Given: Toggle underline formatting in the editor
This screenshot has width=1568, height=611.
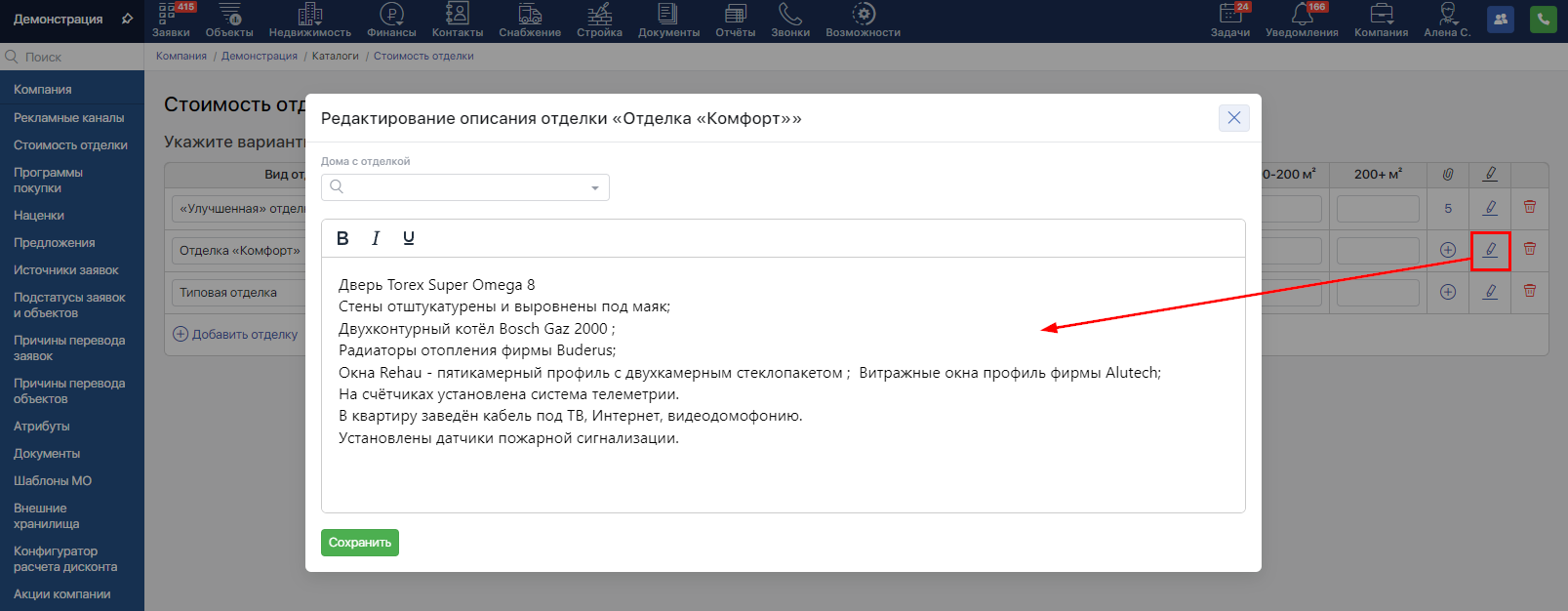Looking at the screenshot, I should pos(409,238).
